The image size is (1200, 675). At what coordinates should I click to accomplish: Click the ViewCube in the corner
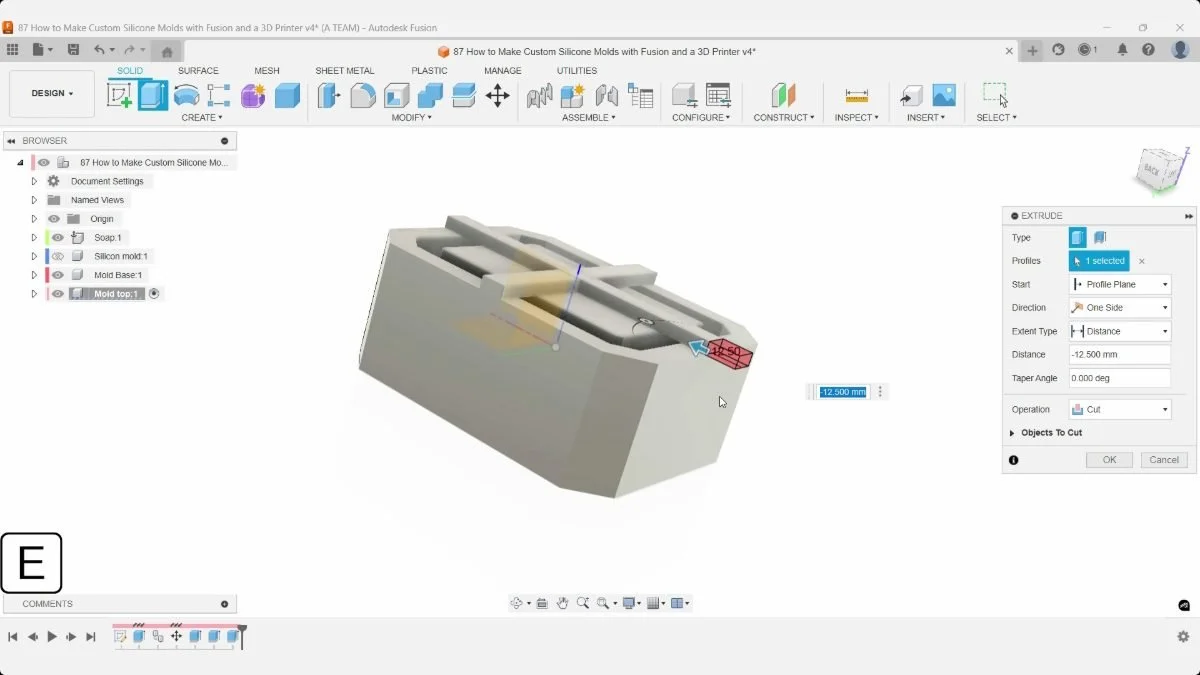(x=1160, y=168)
